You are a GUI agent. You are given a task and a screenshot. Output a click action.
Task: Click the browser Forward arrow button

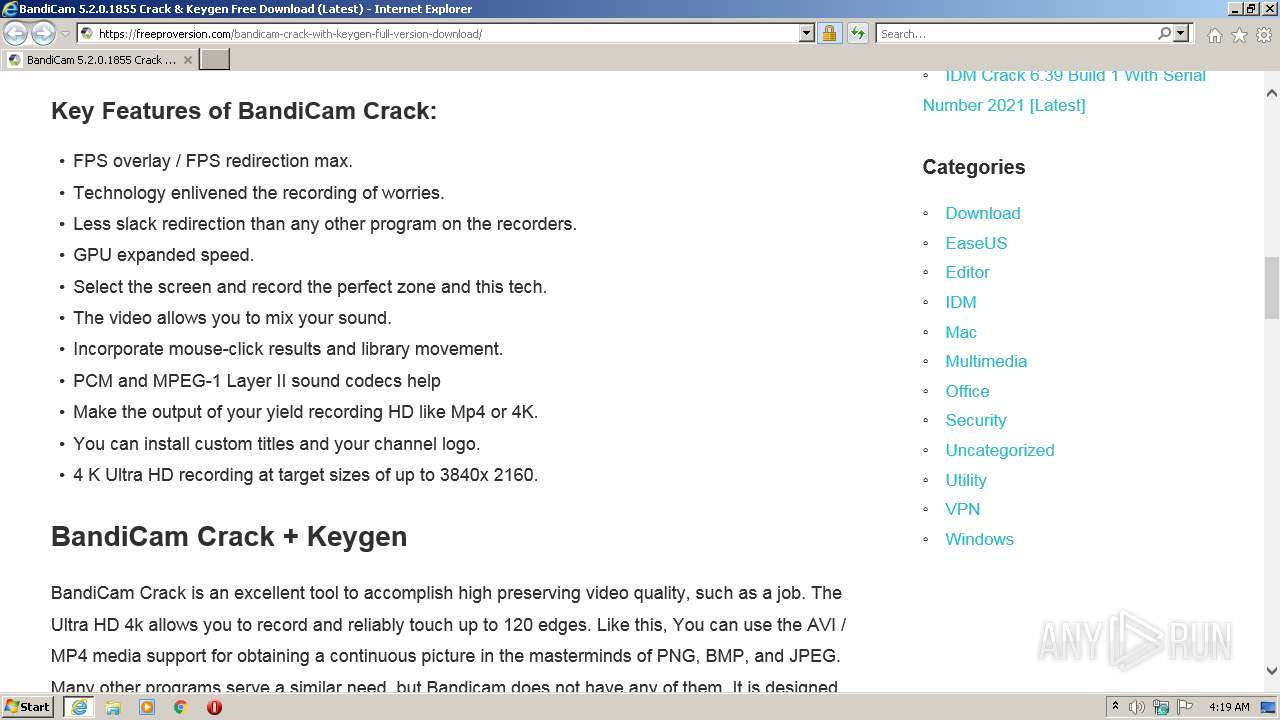click(x=43, y=34)
